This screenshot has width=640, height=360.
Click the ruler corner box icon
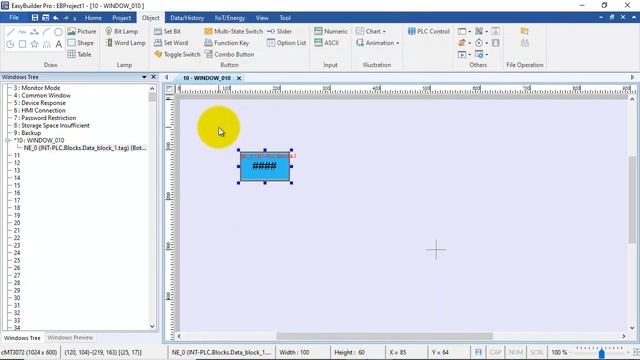tap(169, 89)
